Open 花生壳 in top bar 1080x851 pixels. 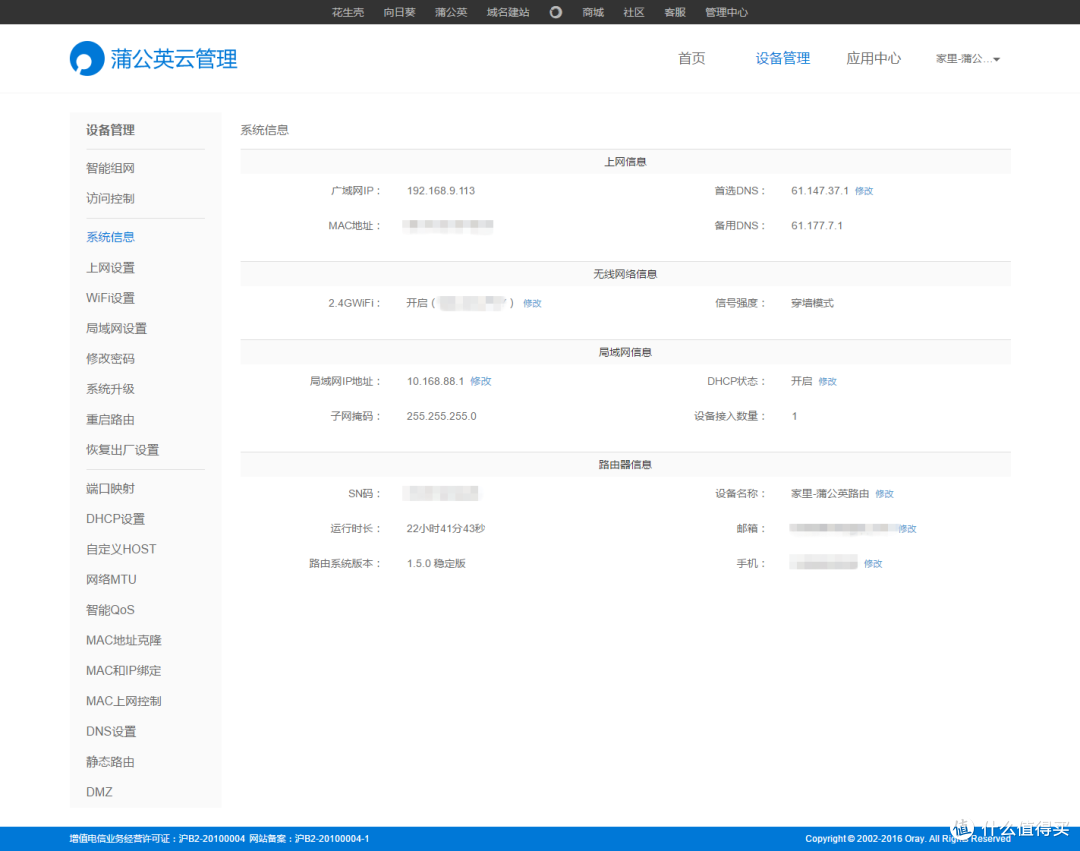click(x=348, y=12)
